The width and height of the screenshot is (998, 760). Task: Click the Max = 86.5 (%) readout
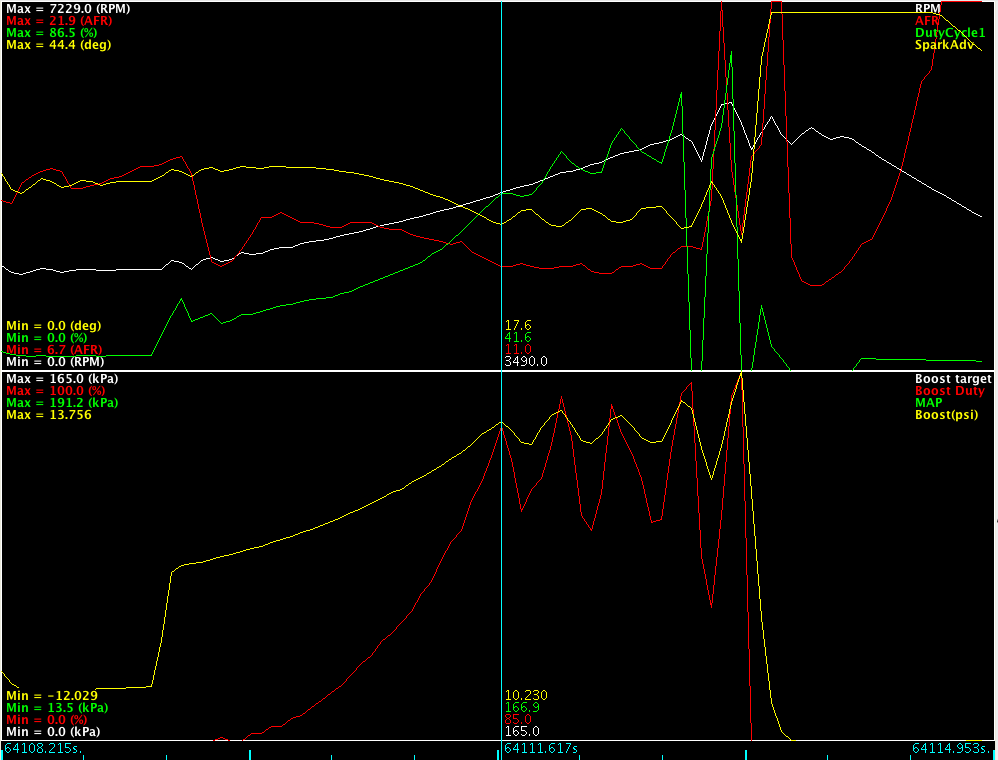click(x=52, y=33)
